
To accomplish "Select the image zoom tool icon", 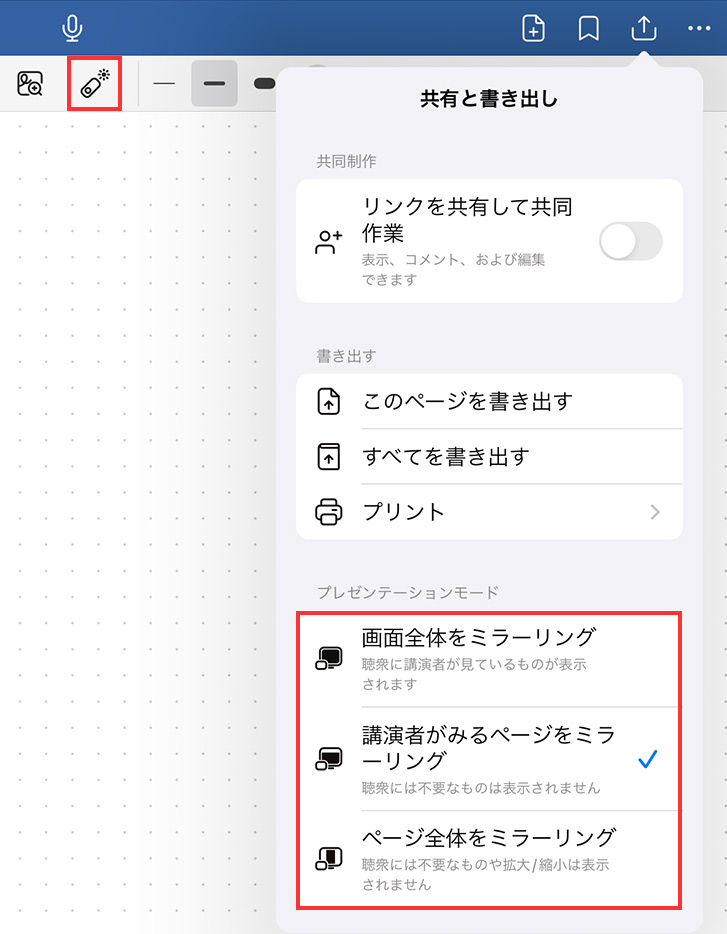I will pyautogui.click(x=30, y=83).
